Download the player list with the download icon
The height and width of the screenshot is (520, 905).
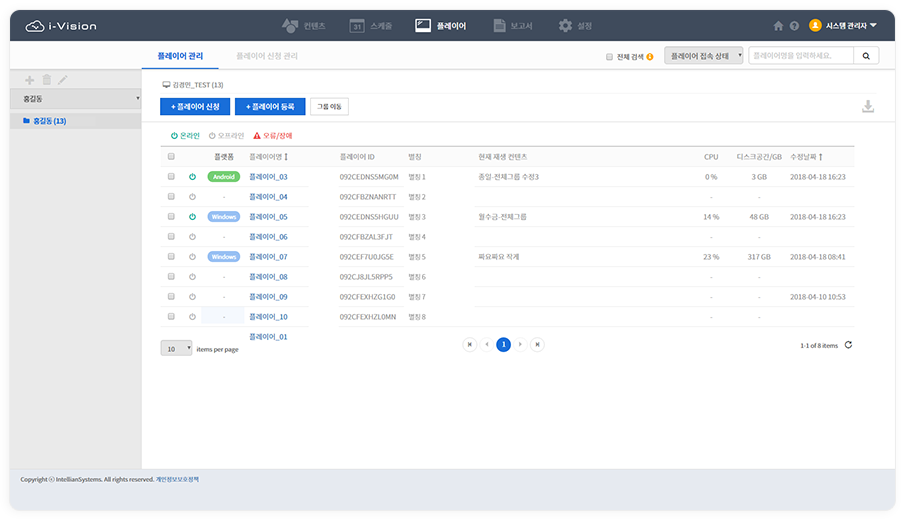(x=867, y=107)
